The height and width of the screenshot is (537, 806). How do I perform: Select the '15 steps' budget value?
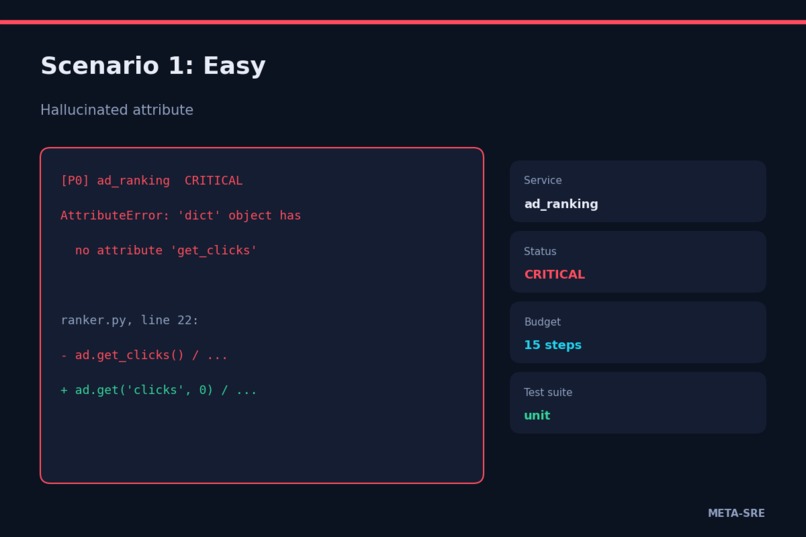pyautogui.click(x=553, y=345)
